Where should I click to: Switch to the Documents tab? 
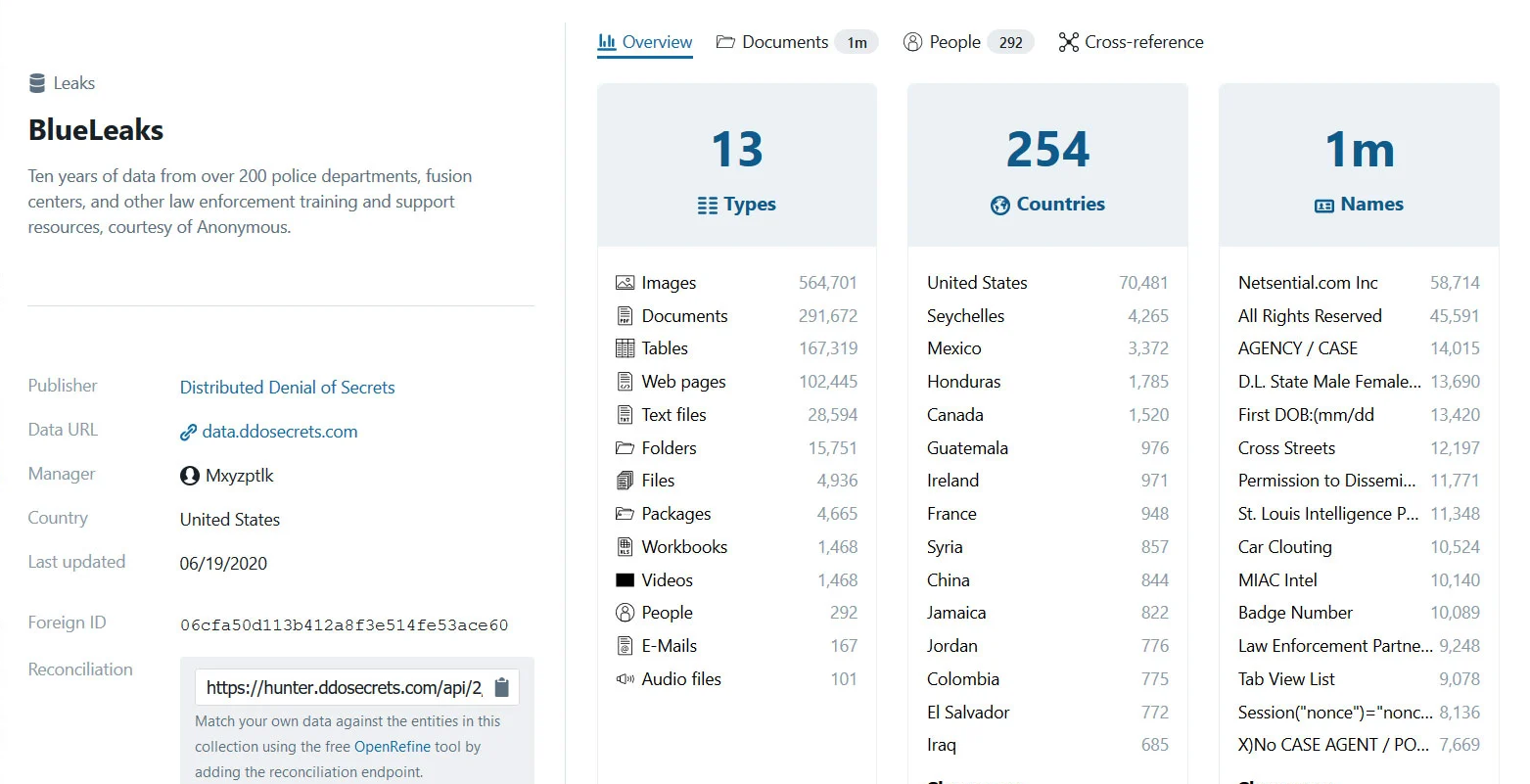point(797,42)
